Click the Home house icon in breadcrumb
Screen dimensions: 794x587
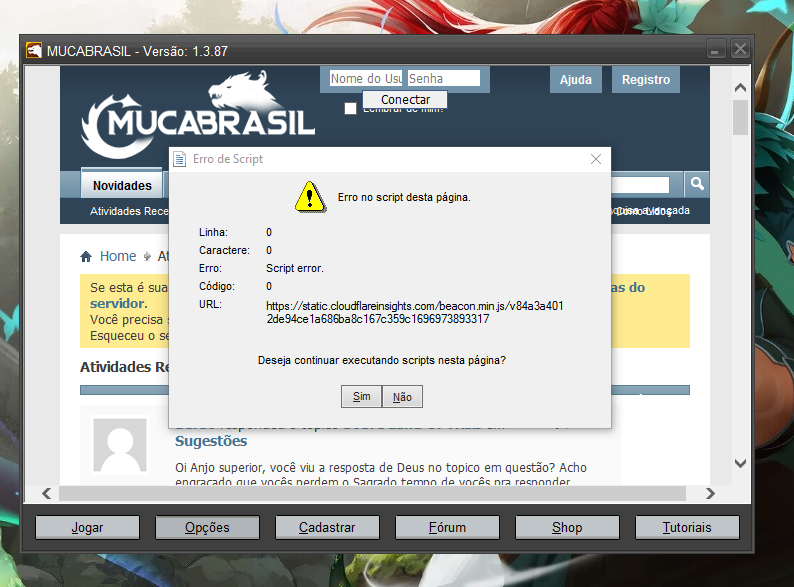(86, 256)
